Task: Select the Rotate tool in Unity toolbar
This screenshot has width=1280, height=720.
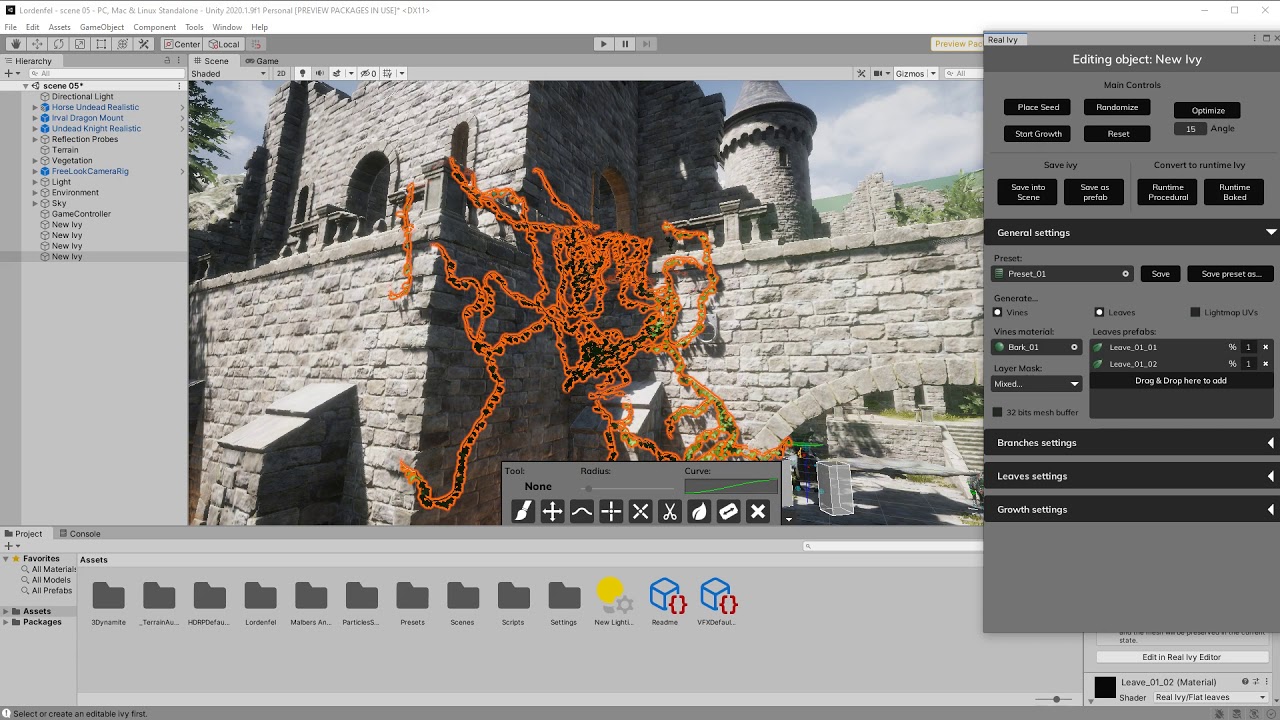Action: (58, 44)
